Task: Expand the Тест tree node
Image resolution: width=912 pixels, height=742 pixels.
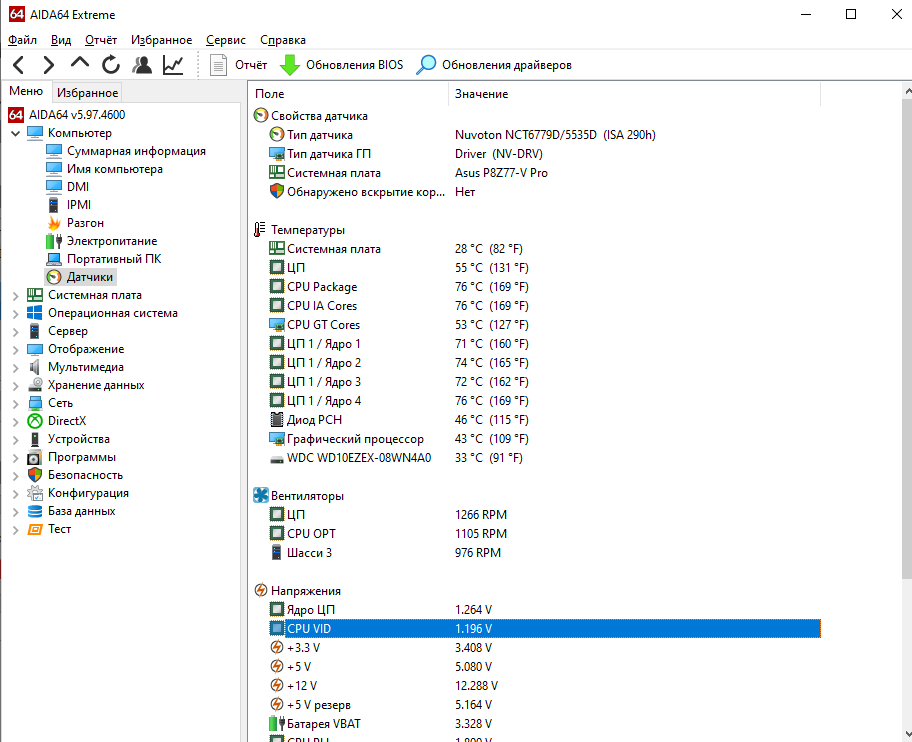Action: click(x=16, y=530)
